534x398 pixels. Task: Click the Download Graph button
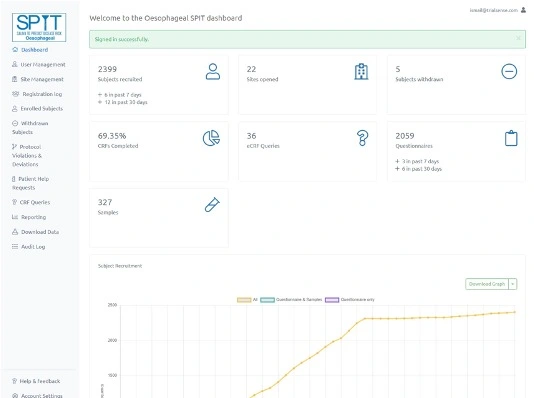(x=487, y=284)
